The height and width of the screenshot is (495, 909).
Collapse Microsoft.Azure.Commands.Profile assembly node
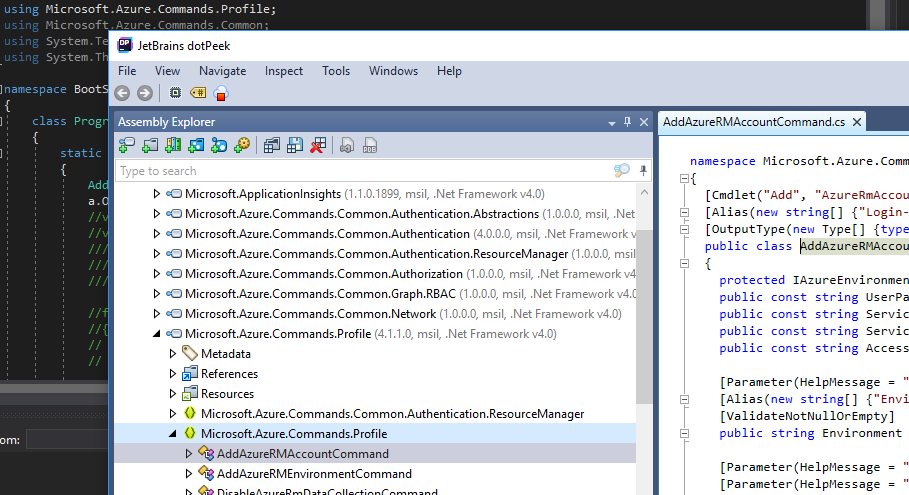click(x=157, y=334)
